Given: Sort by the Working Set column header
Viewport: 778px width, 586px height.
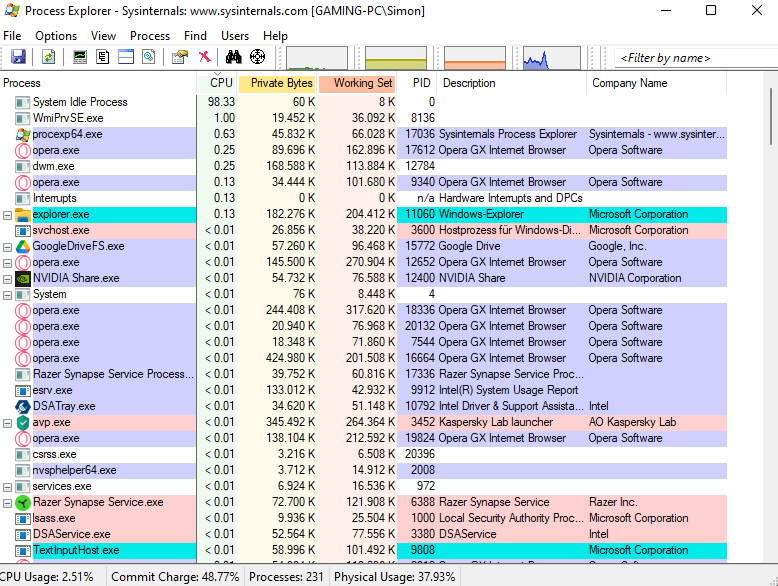Looking at the screenshot, I should tap(357, 83).
